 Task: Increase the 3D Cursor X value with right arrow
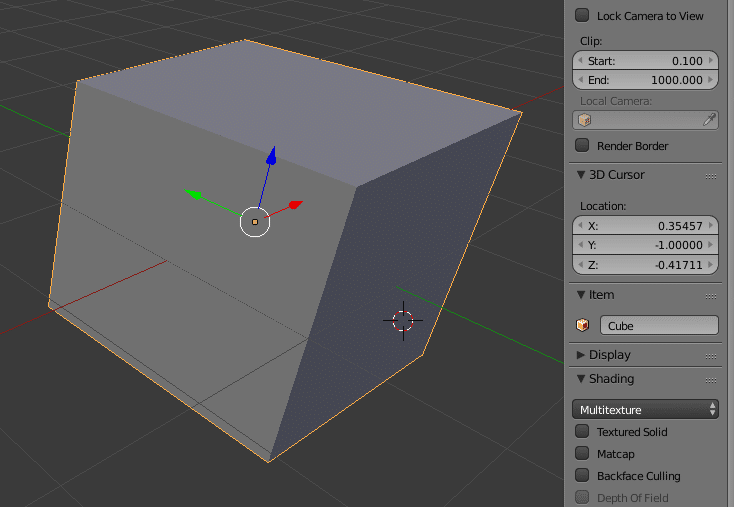(x=712, y=226)
